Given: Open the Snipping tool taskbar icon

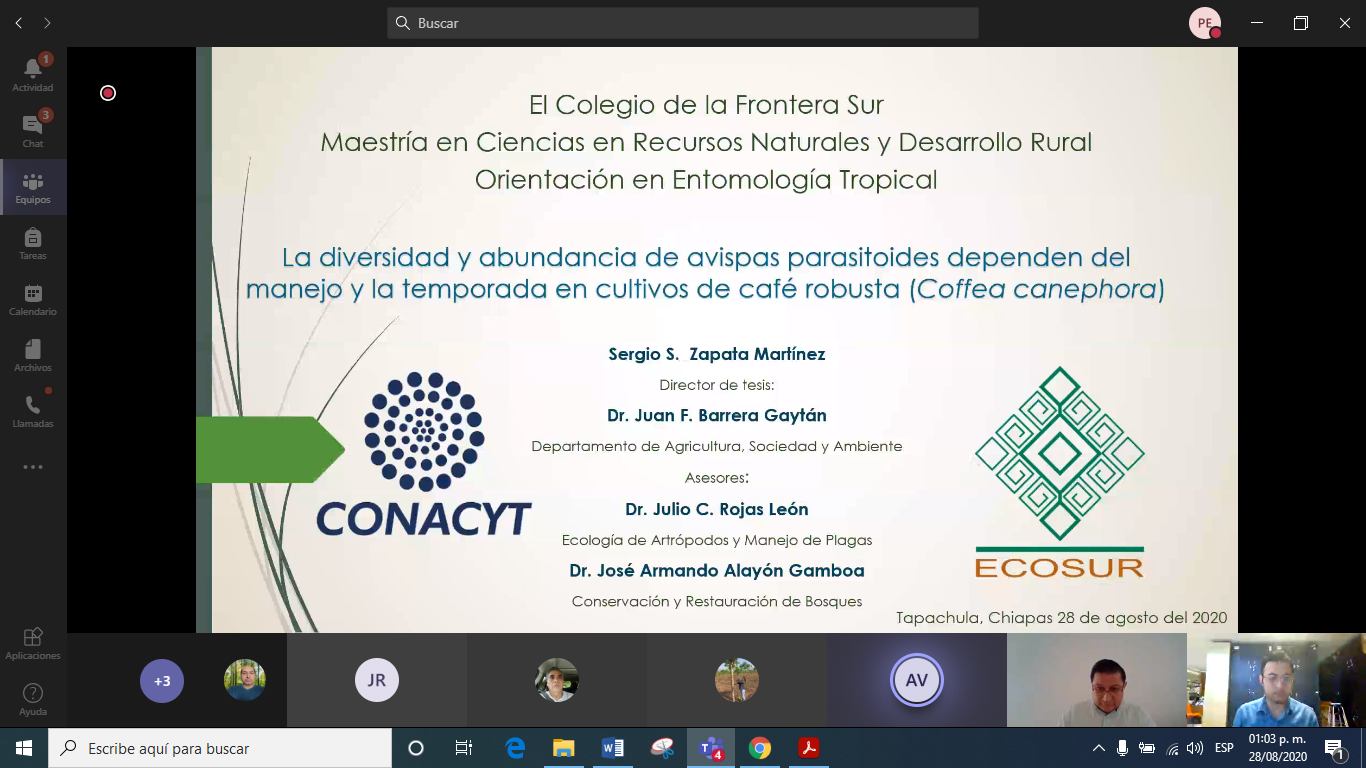Looking at the screenshot, I should [662, 748].
